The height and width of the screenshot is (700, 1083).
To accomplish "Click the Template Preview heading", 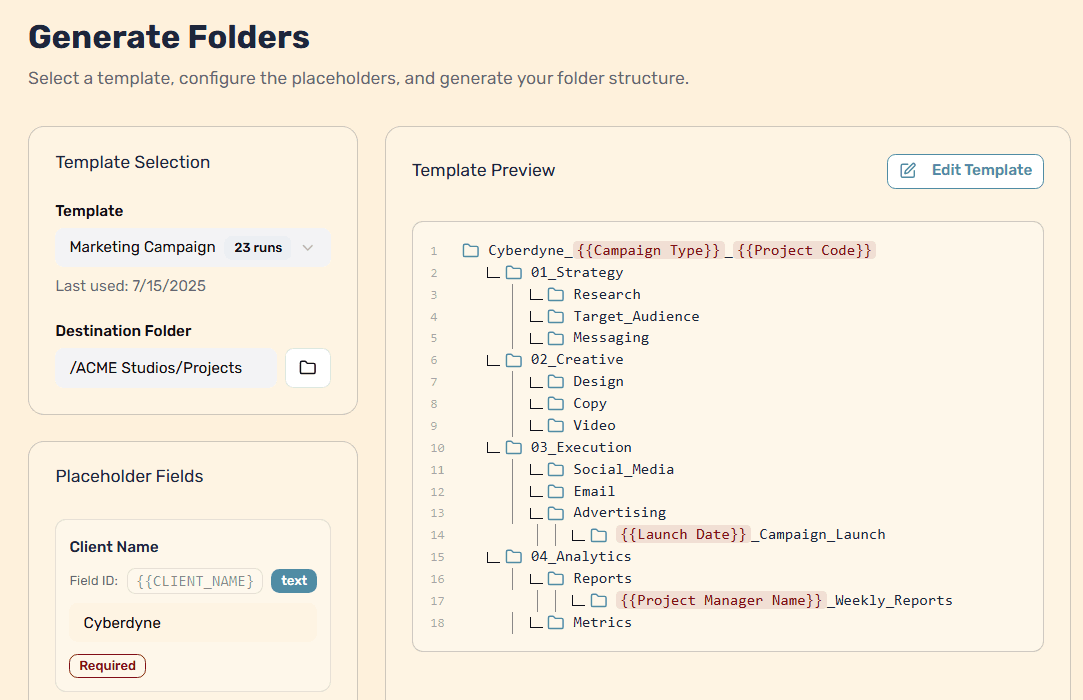I will tap(483, 171).
